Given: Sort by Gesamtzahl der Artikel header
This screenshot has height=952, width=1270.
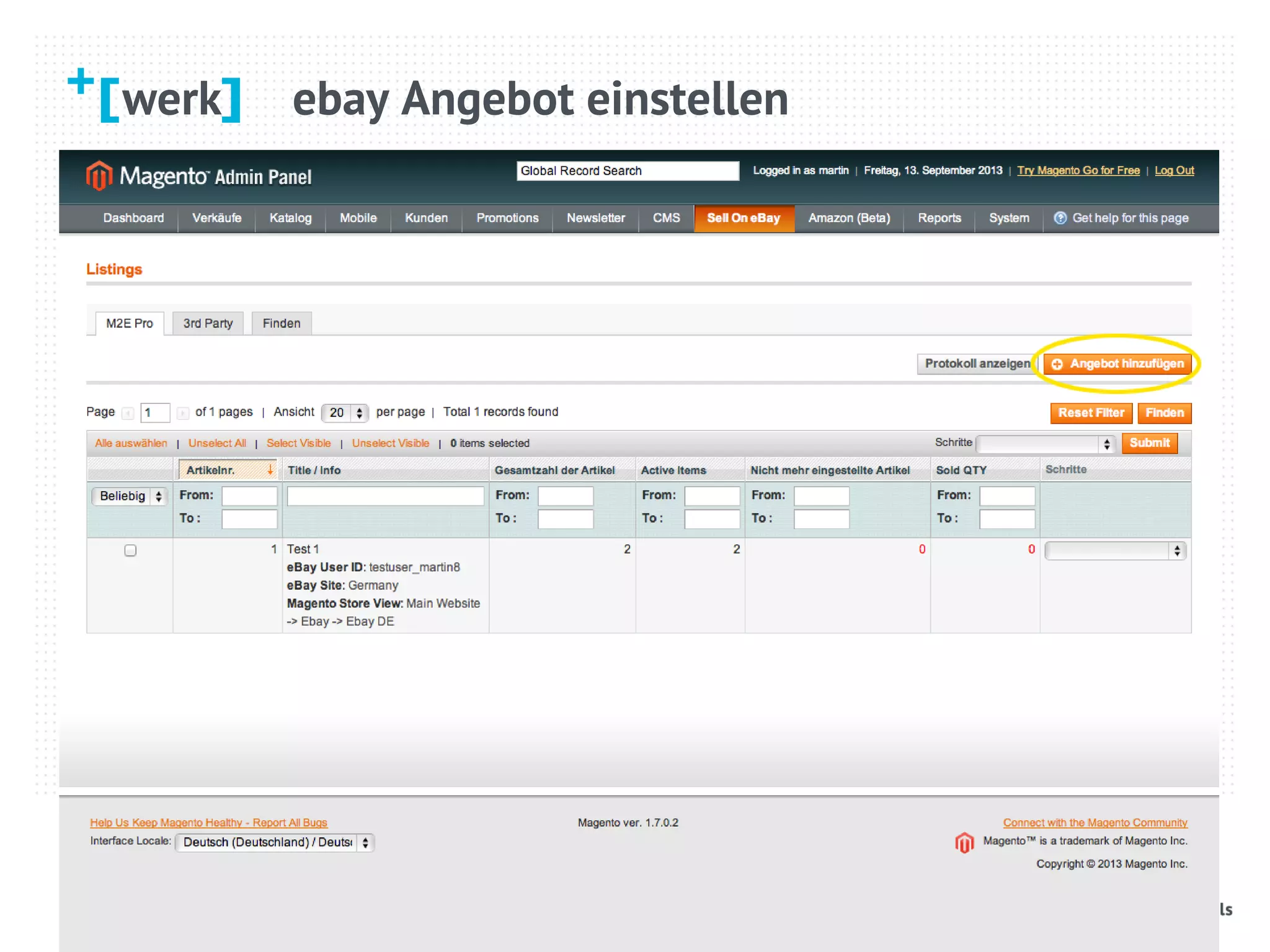Looking at the screenshot, I should tap(554, 470).
